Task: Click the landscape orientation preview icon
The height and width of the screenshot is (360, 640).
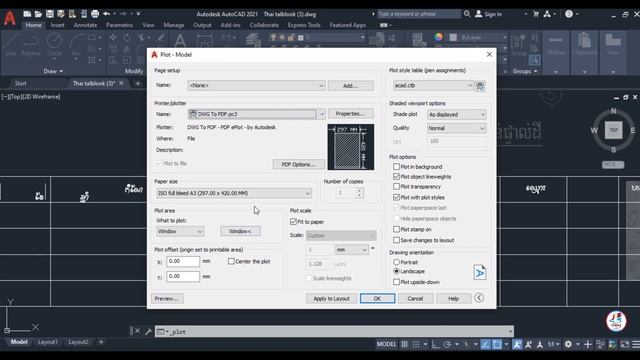Action: (x=480, y=272)
